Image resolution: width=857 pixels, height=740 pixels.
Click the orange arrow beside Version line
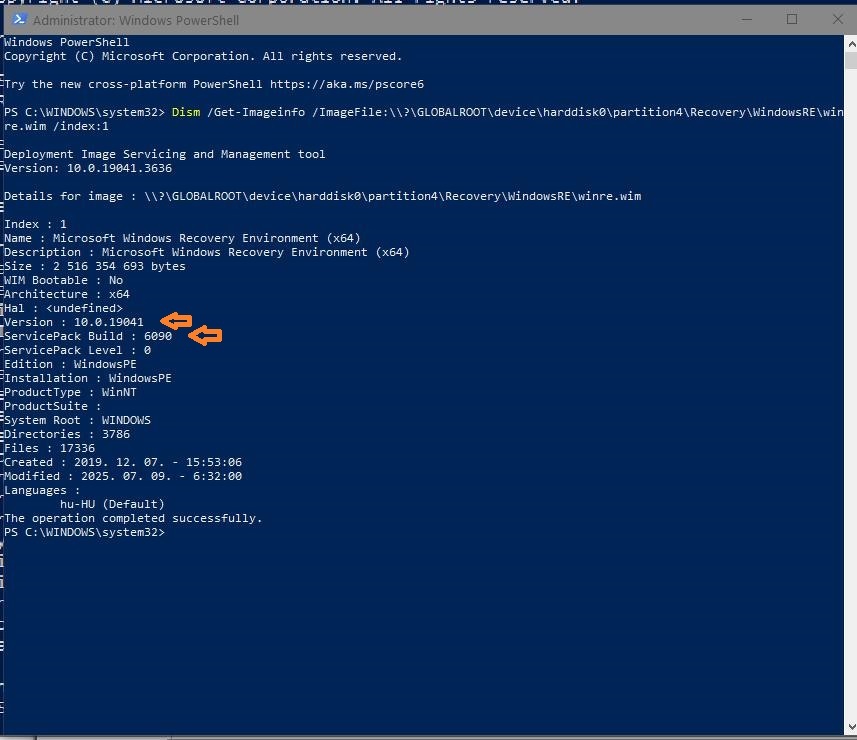(x=177, y=321)
